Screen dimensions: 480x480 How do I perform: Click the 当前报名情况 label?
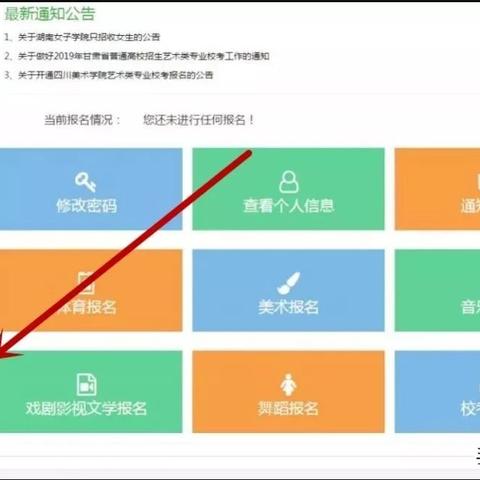(82, 120)
